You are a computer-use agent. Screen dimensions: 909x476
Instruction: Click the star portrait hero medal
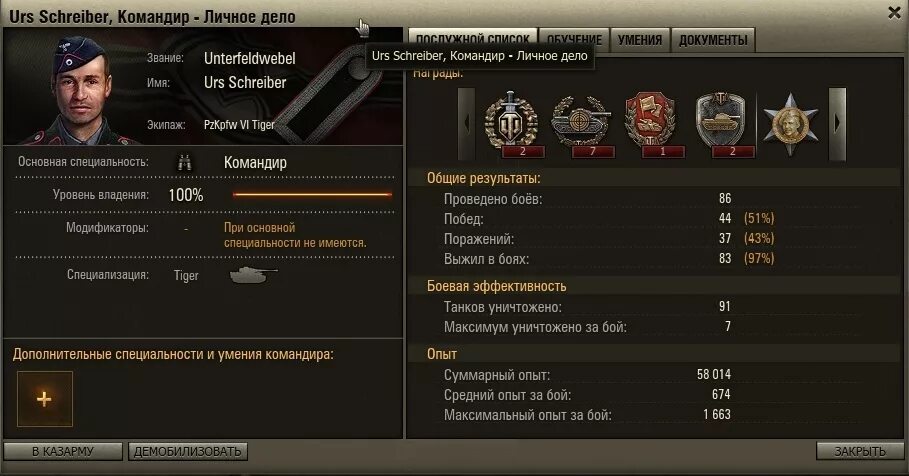(x=791, y=123)
